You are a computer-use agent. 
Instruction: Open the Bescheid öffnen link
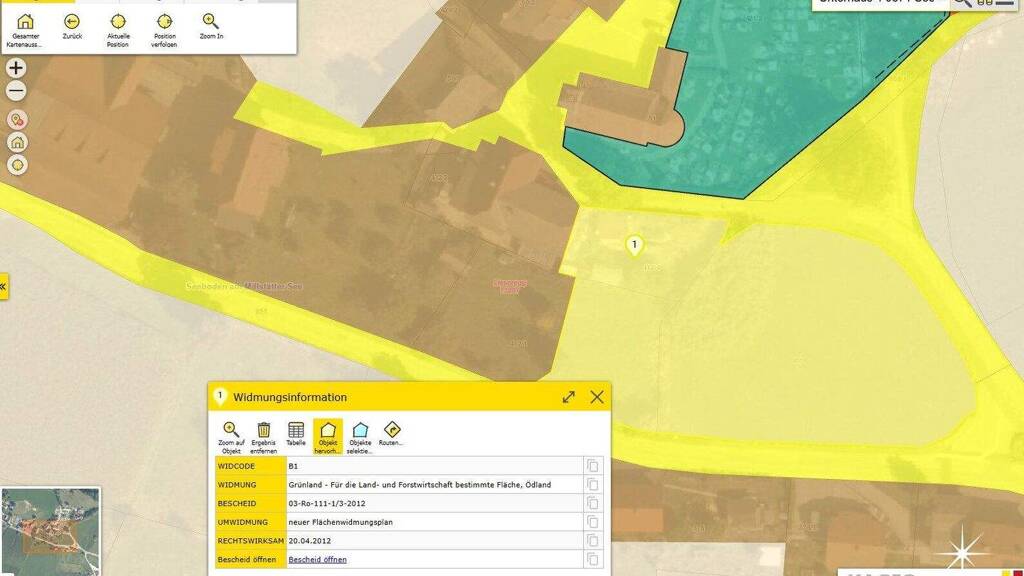coord(317,559)
